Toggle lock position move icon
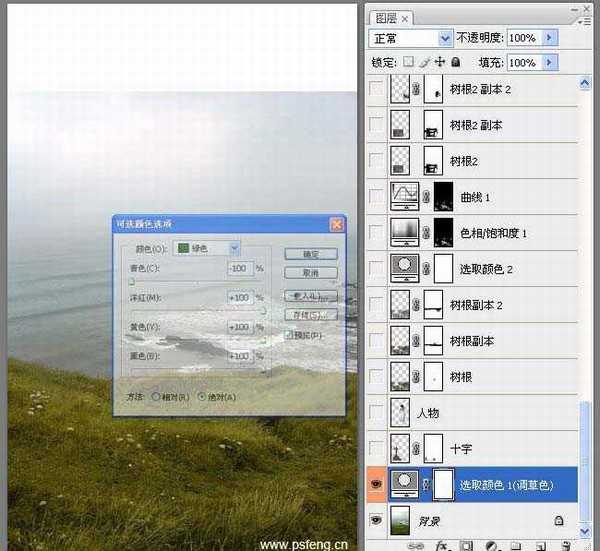This screenshot has width=600, height=551. pyautogui.click(x=440, y=62)
